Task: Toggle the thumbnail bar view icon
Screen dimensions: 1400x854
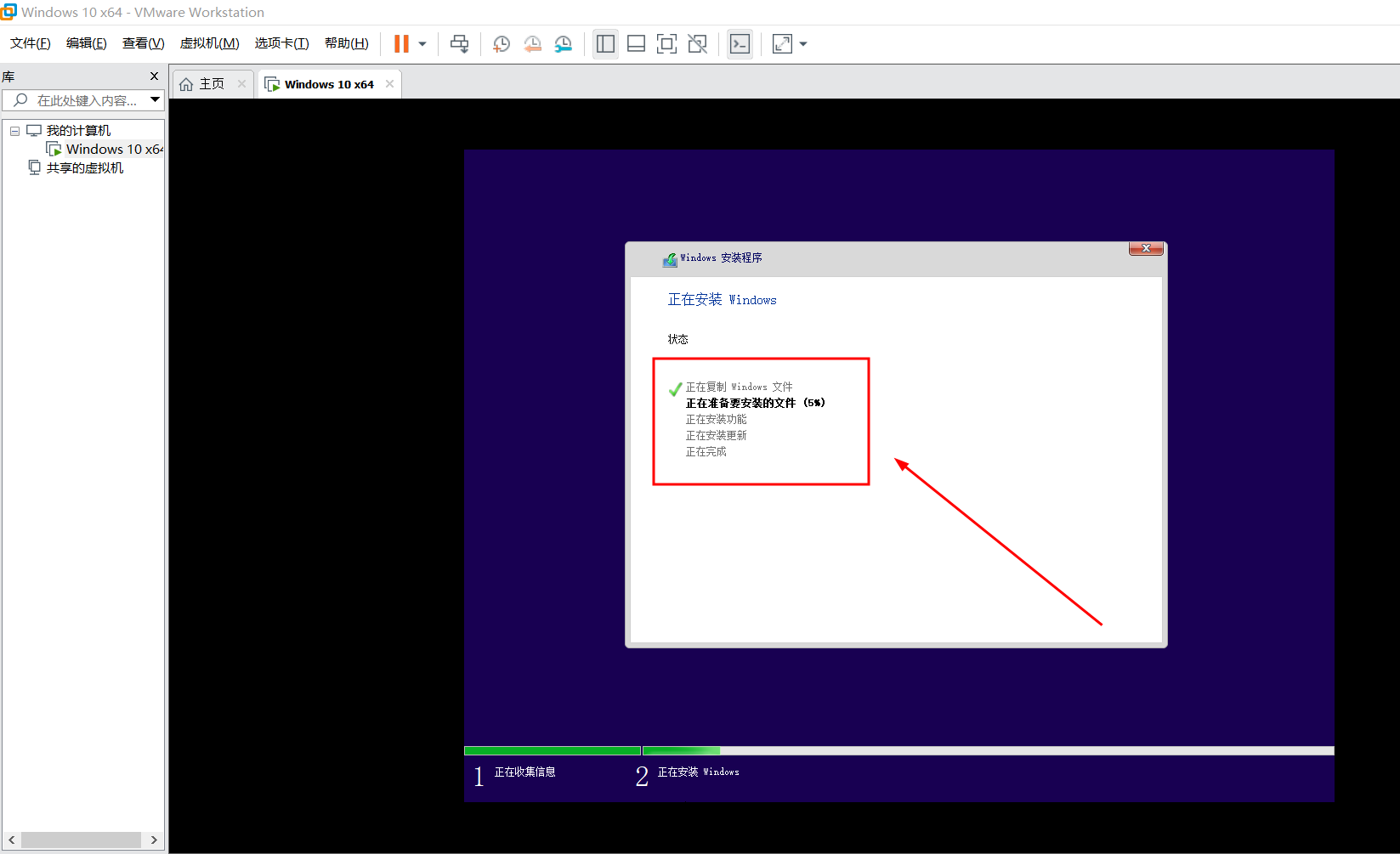Action: point(636,43)
